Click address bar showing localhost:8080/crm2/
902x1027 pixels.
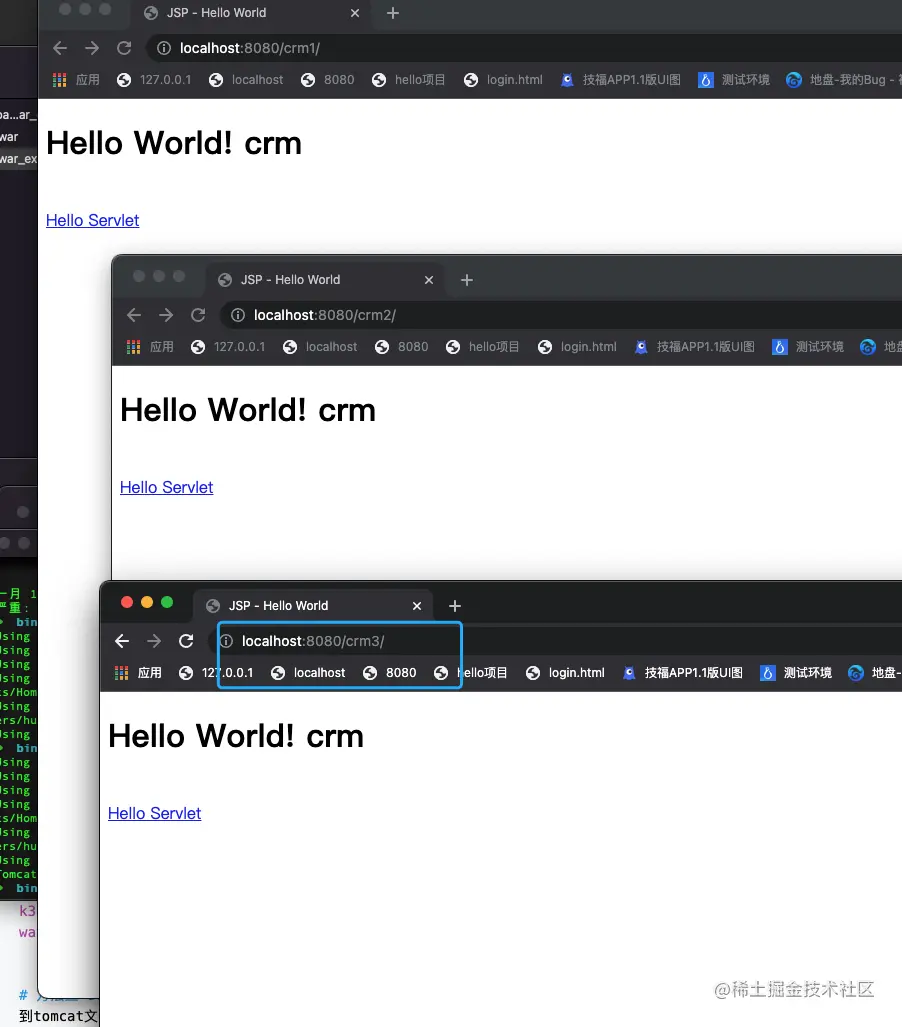[x=561, y=315]
